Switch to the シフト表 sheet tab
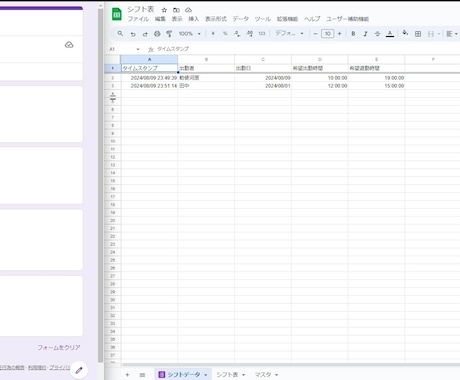Screen dimensions: 460x380 227,375
